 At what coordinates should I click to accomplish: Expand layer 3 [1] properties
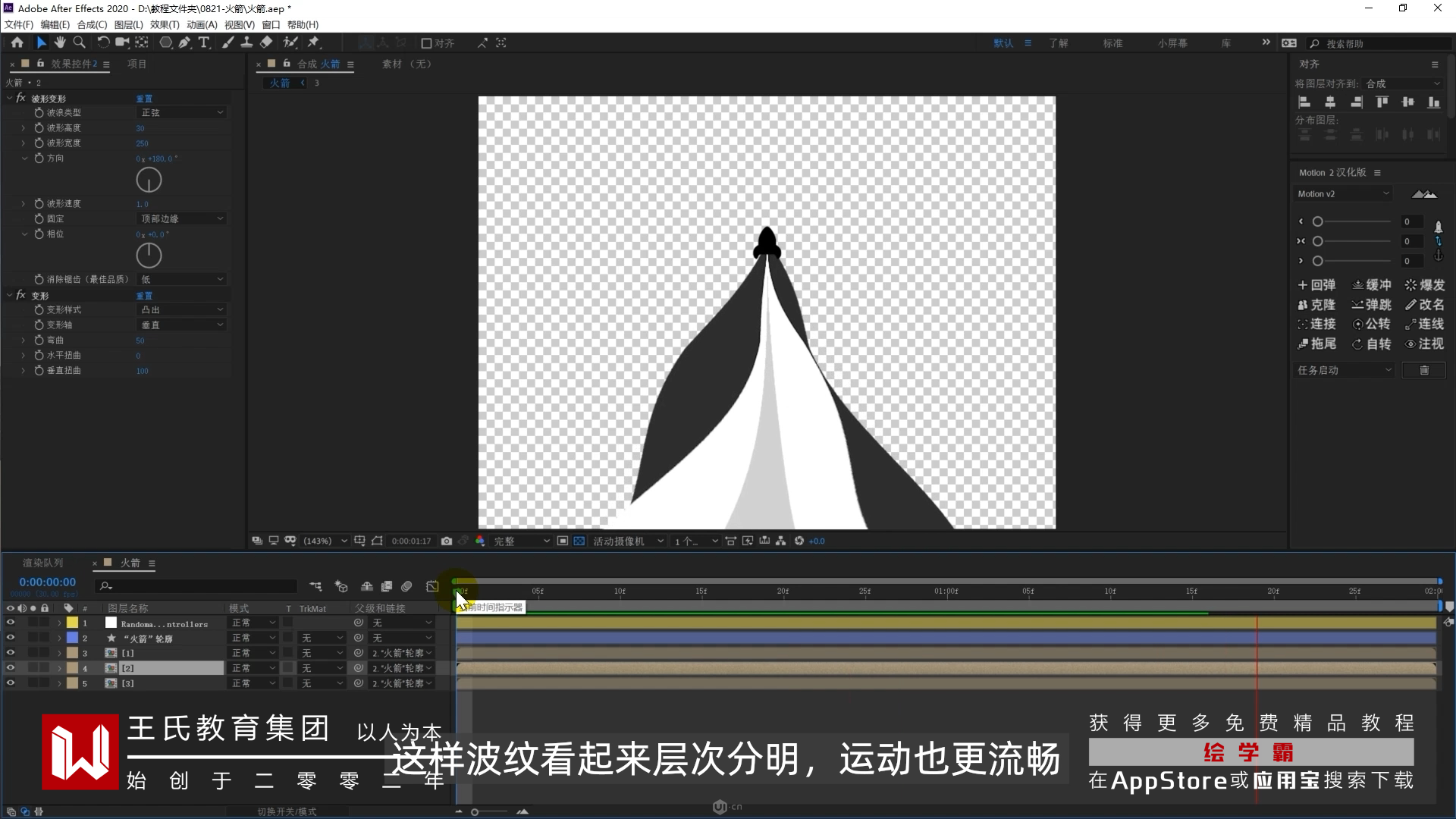click(x=59, y=653)
